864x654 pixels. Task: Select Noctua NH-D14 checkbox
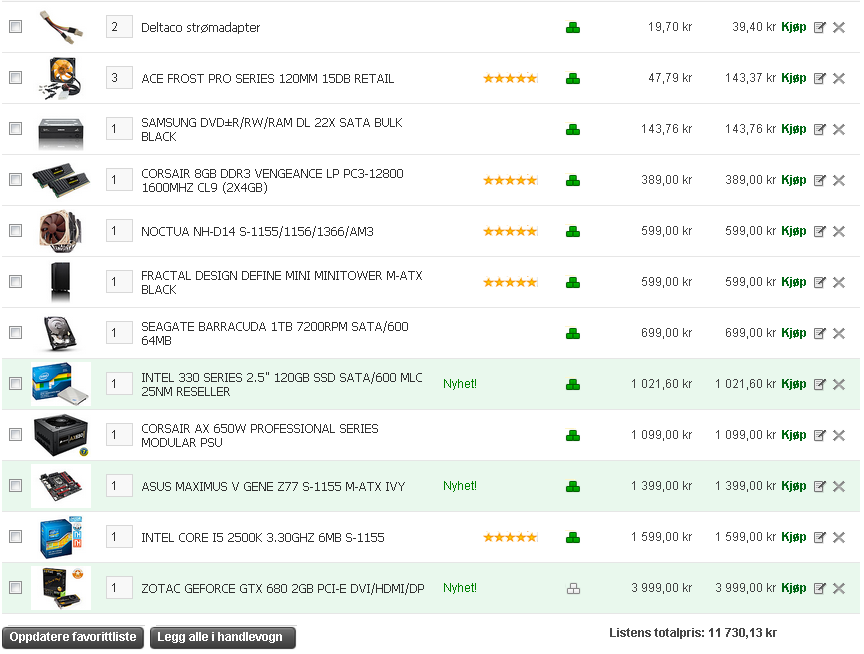(15, 230)
